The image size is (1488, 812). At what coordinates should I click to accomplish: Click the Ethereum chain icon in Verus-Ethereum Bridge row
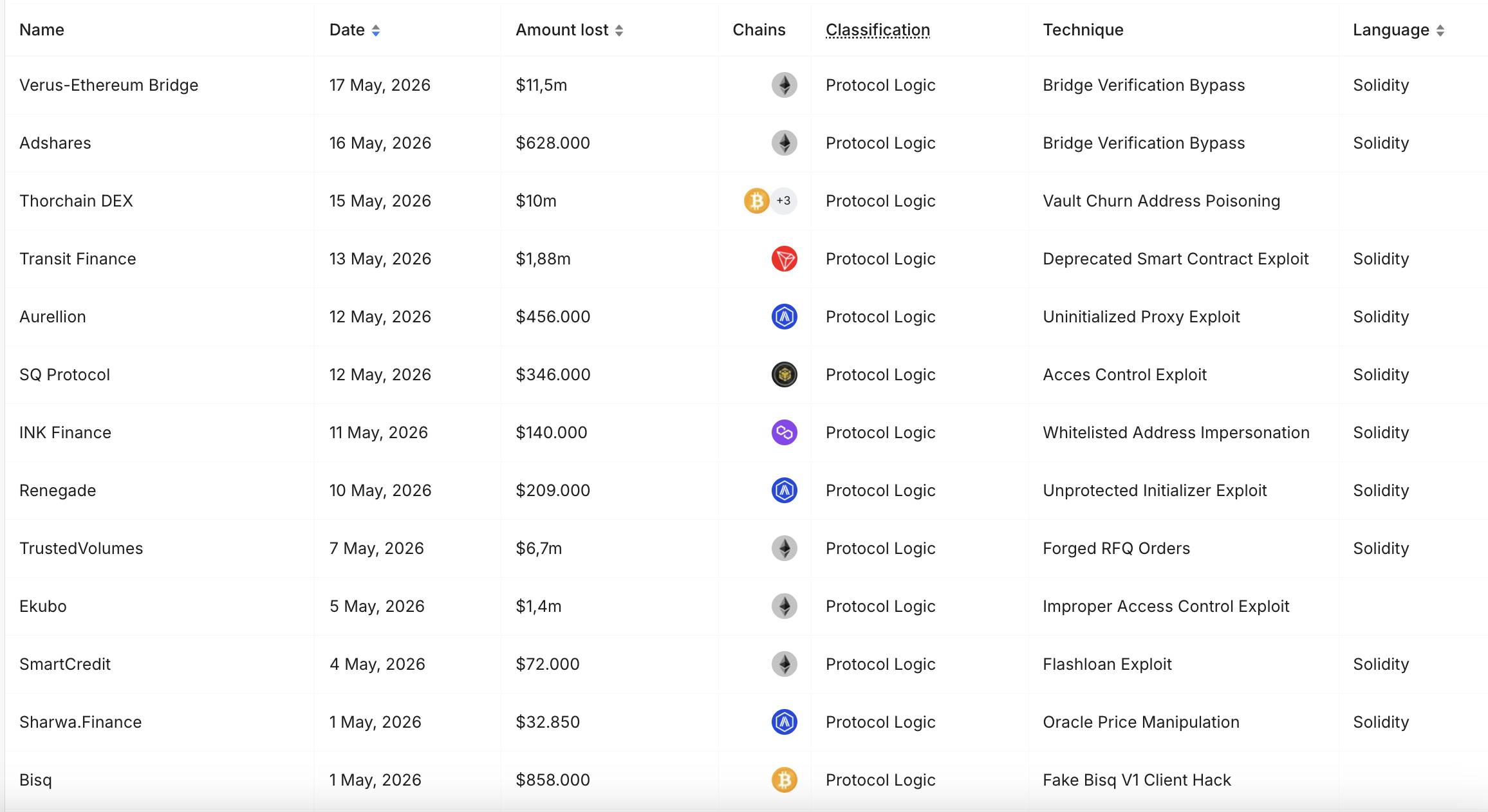click(x=784, y=85)
